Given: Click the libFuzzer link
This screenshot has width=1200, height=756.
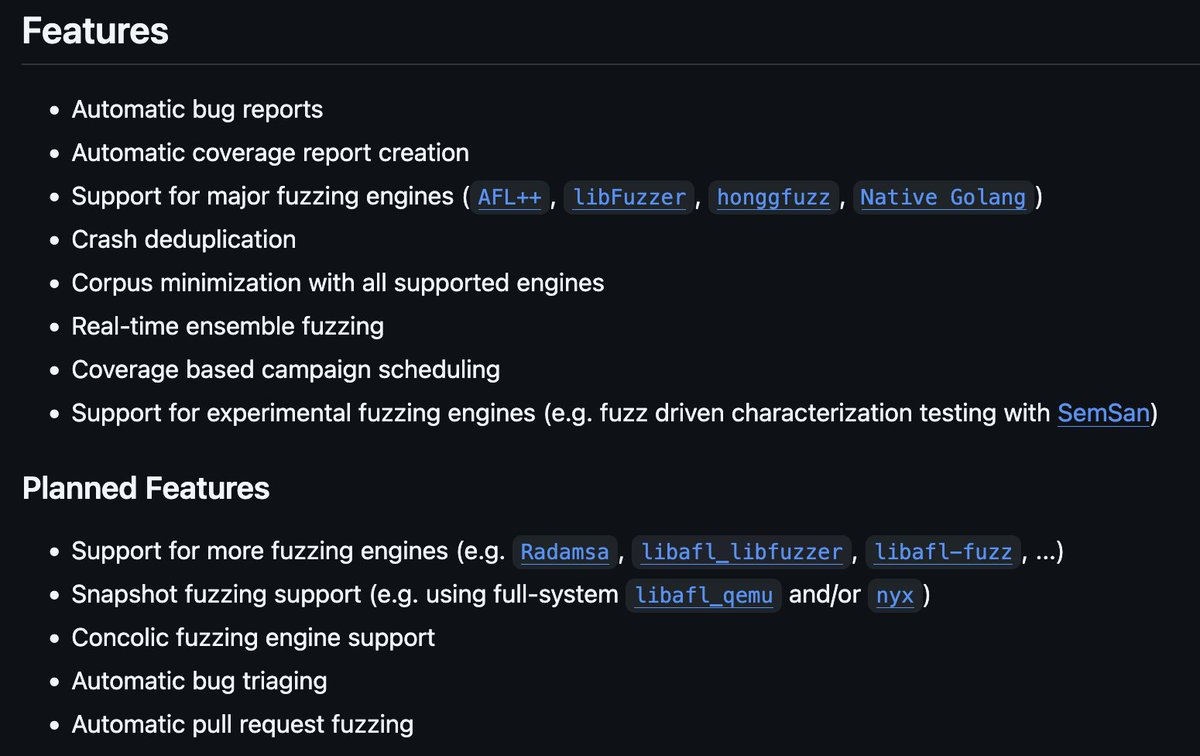Looking at the screenshot, I should coord(630,197).
